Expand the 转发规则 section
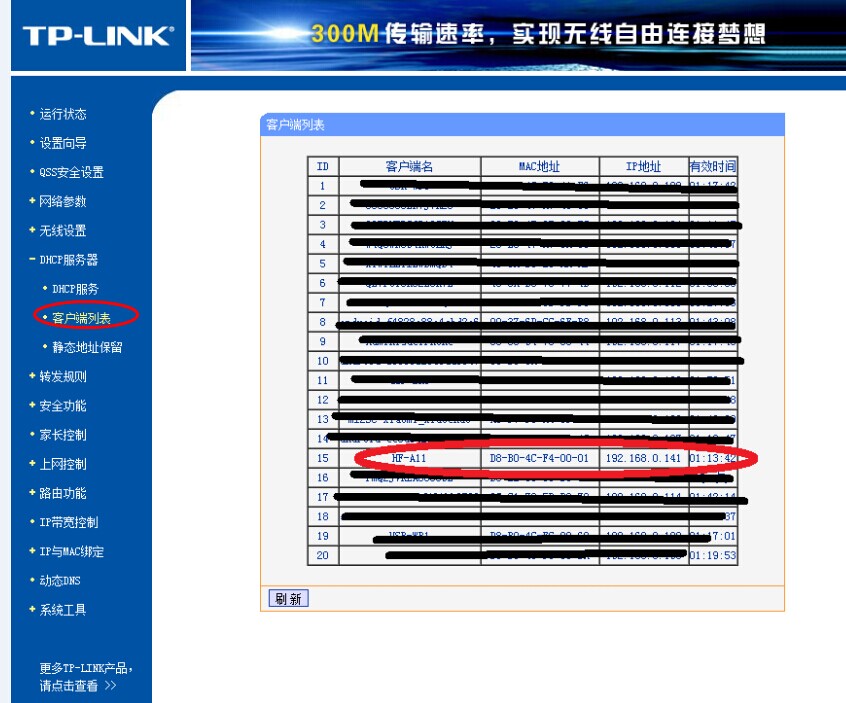The width and height of the screenshot is (846, 703). (x=63, y=376)
